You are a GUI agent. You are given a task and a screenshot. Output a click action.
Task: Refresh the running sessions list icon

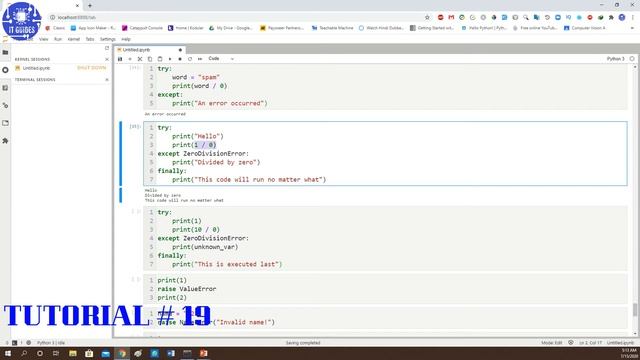(x=107, y=48)
